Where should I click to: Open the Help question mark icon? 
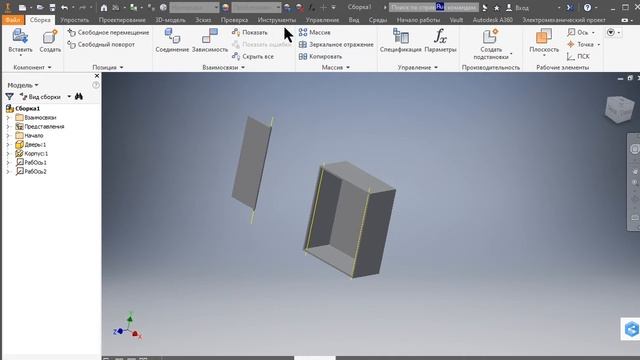click(587, 7)
